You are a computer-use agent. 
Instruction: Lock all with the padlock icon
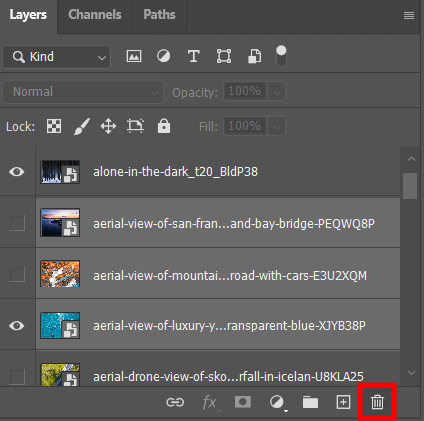[x=164, y=126]
